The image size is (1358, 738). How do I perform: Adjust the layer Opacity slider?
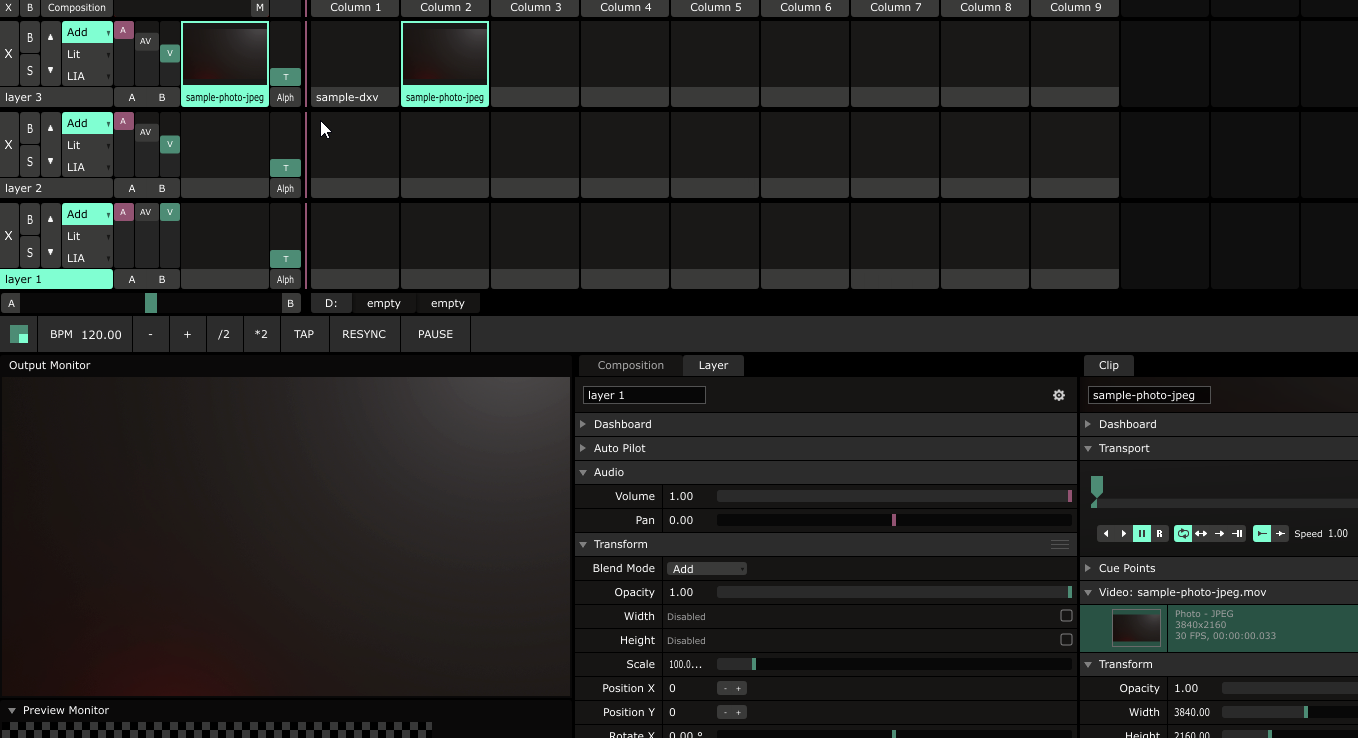click(x=893, y=592)
